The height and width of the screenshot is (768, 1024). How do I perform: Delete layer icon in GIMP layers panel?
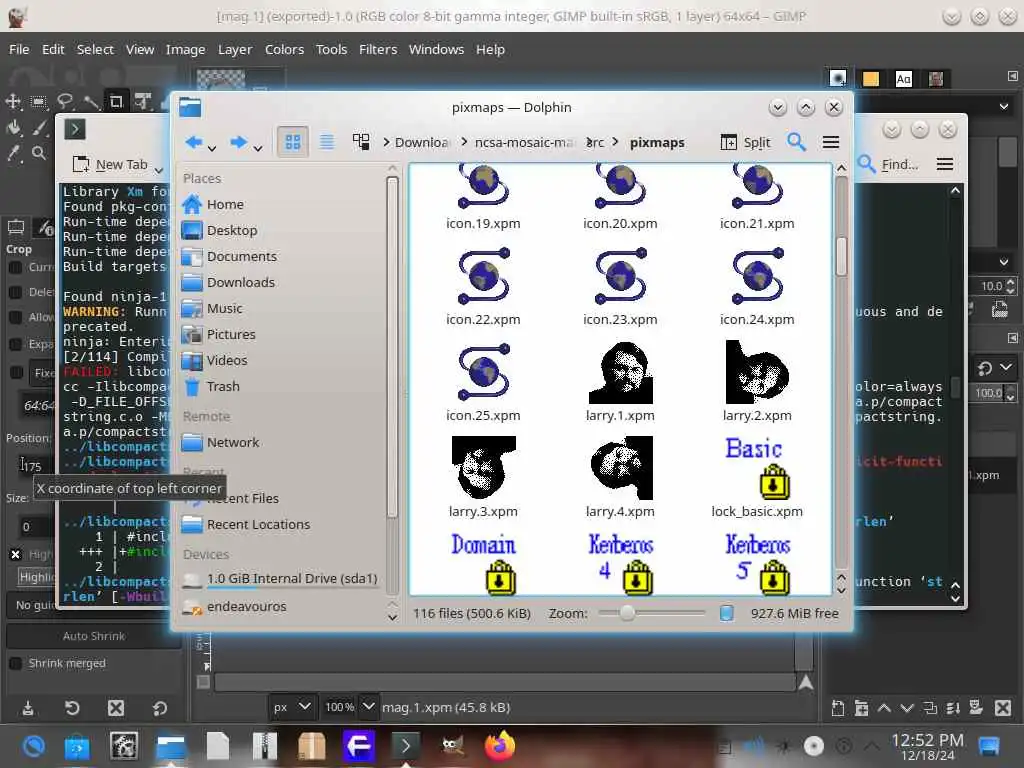click(1003, 708)
